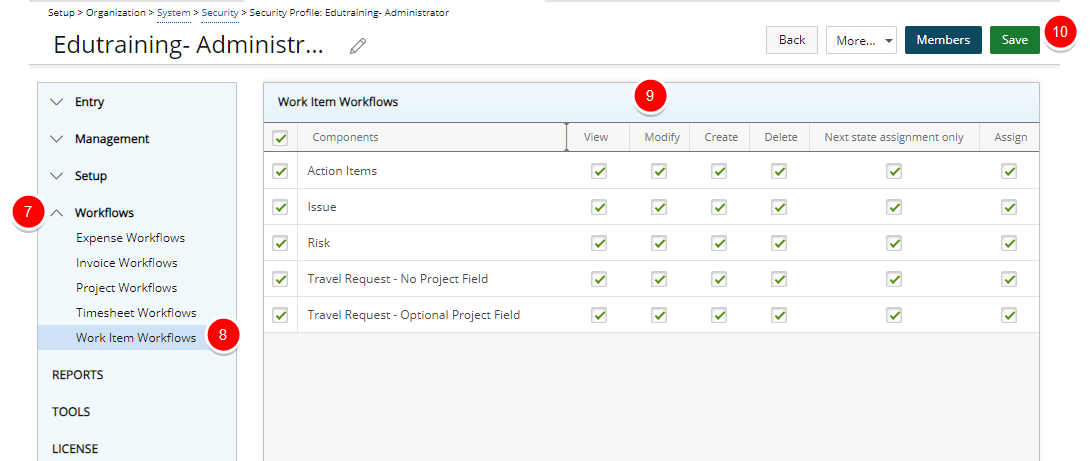Open the LICENSE section

[75, 448]
